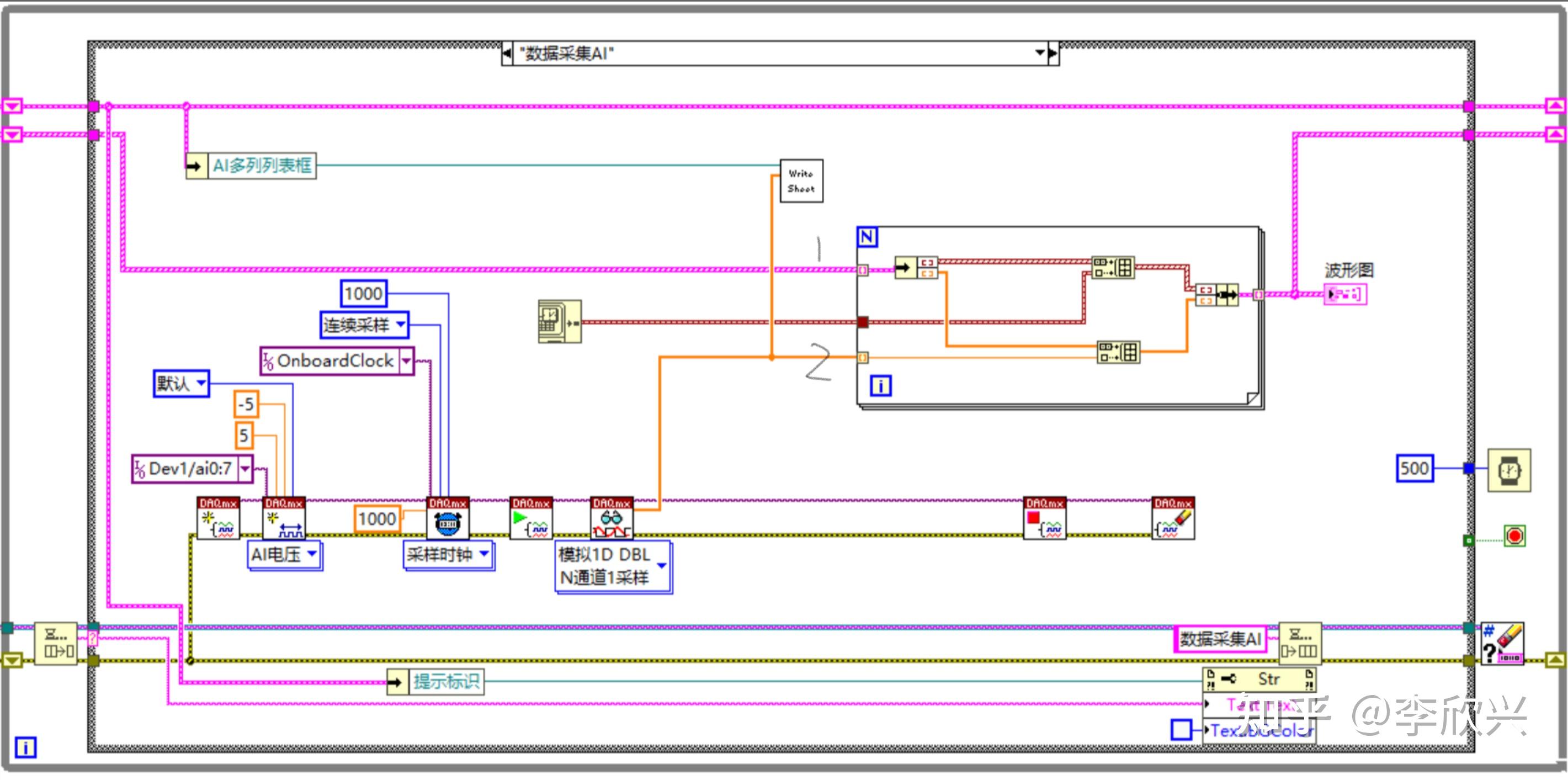
Task: Select the DAQmx Timing node
Action: click(448, 518)
